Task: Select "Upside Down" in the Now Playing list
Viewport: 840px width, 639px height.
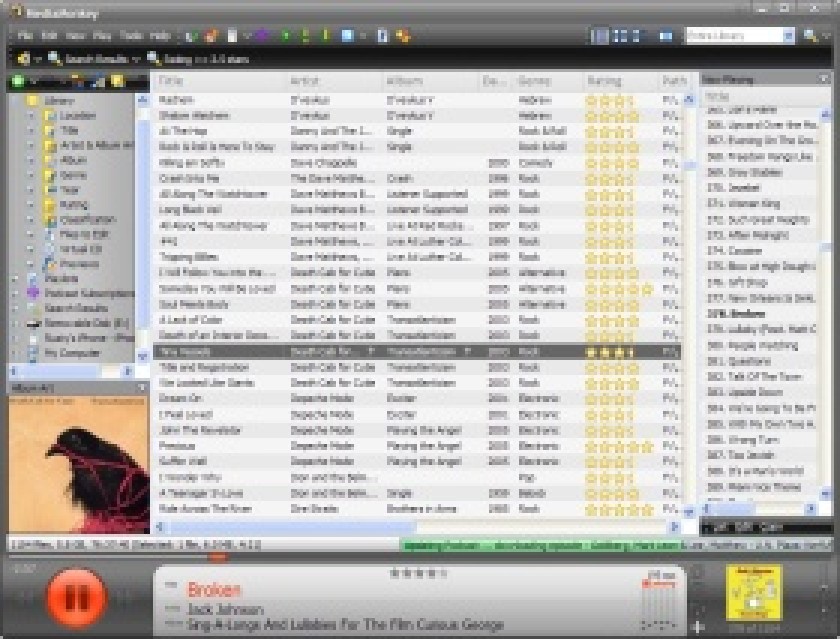Action: click(760, 393)
